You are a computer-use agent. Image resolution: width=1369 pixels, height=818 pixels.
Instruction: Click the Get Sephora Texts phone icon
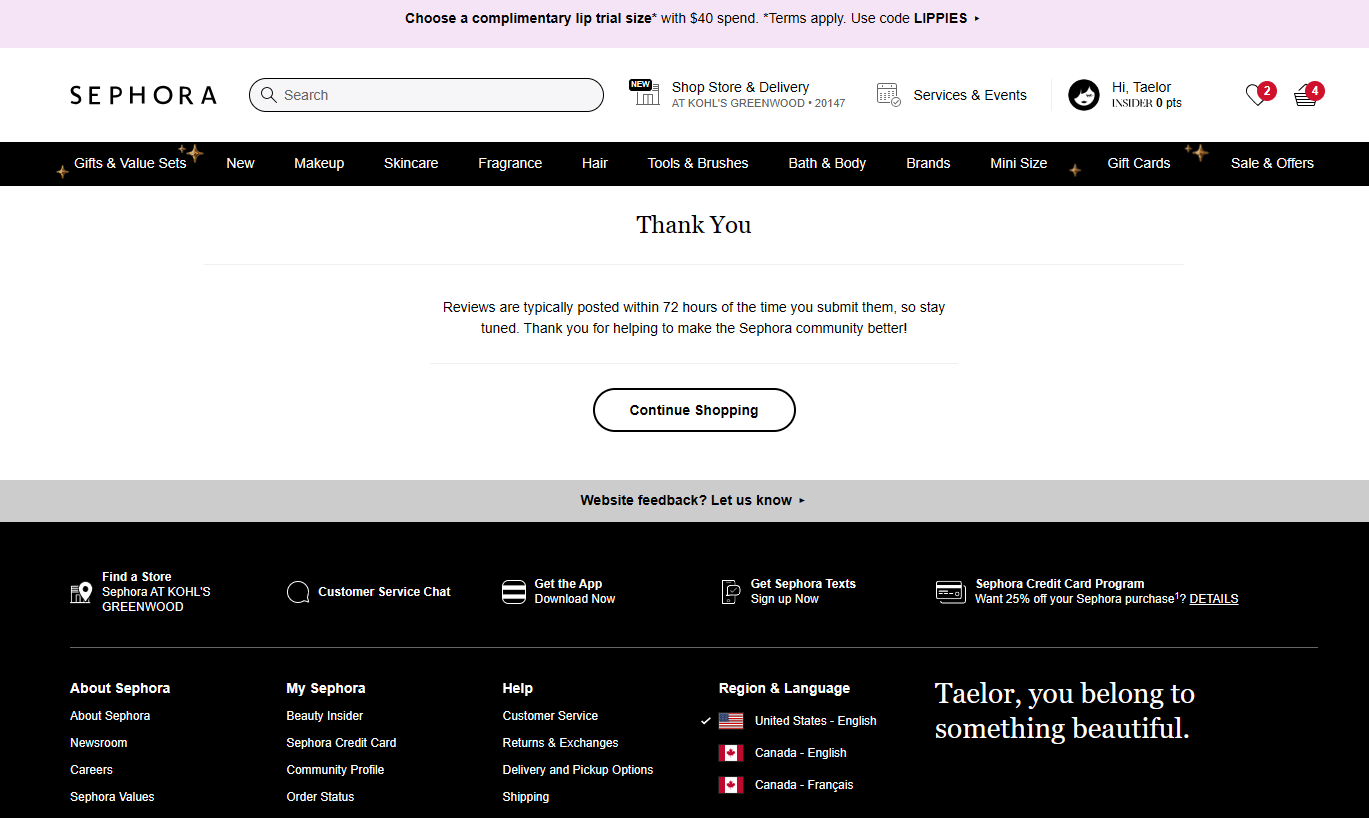731,592
